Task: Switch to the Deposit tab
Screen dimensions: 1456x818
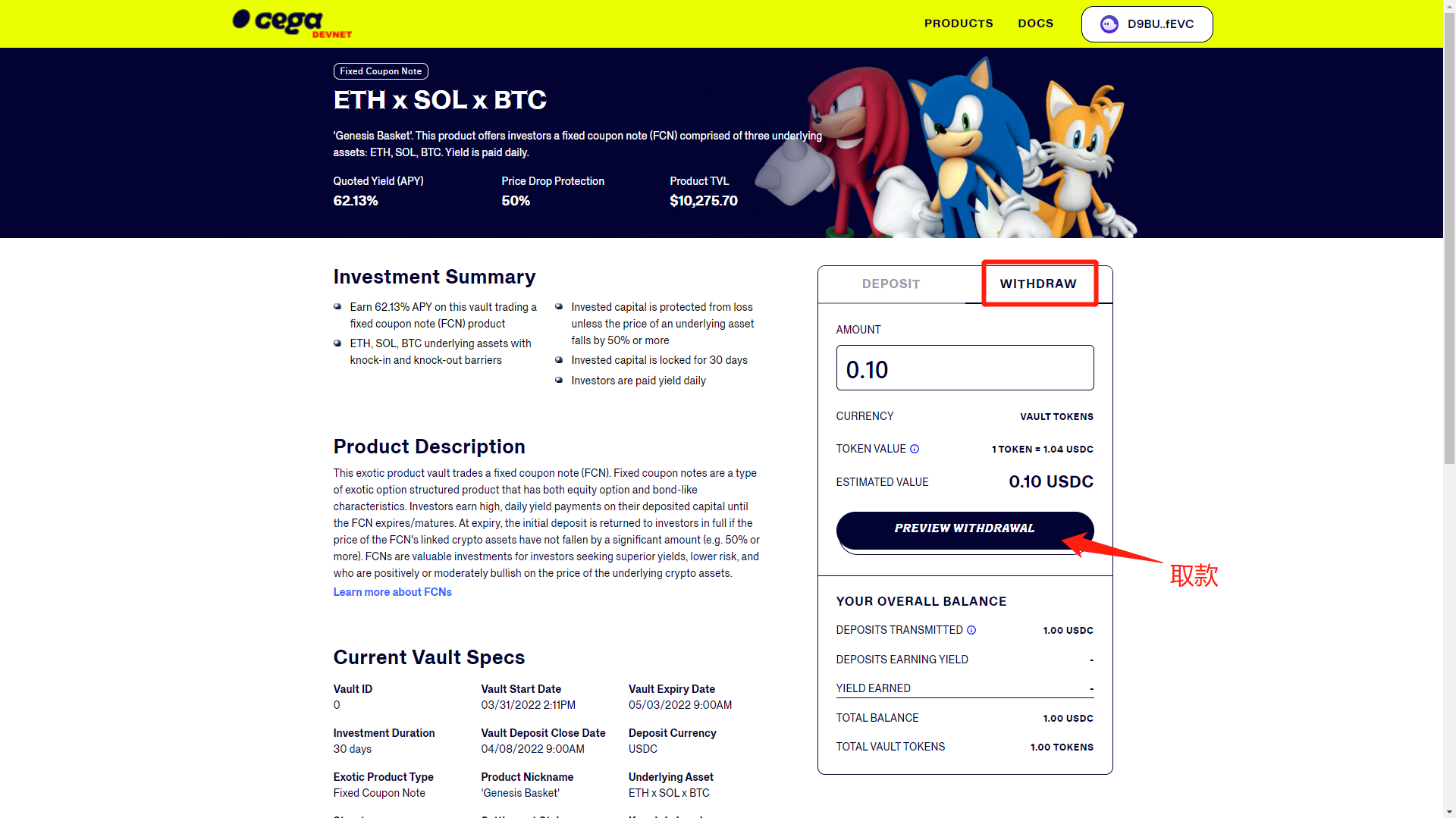Action: click(891, 284)
